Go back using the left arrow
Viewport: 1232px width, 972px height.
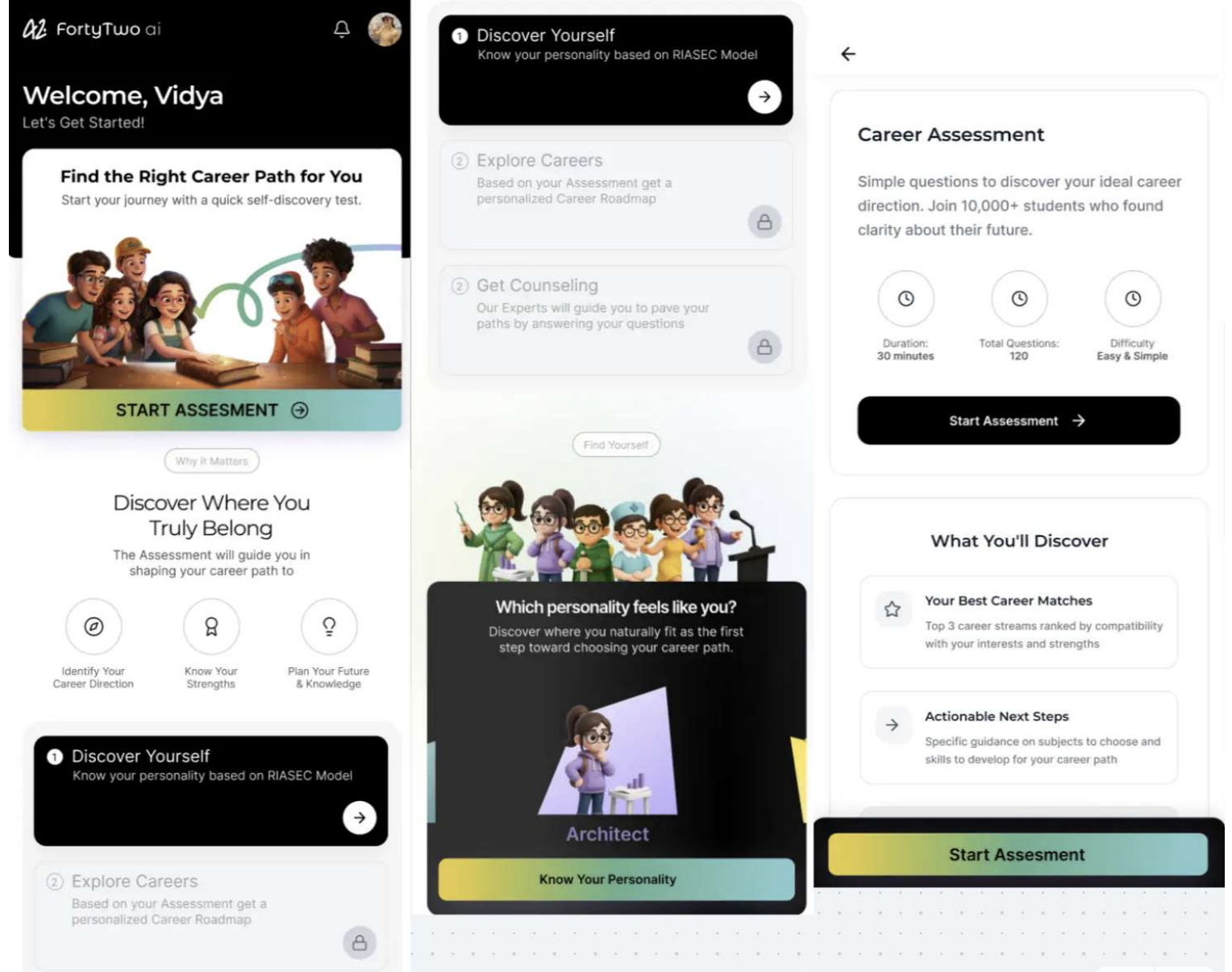848,54
